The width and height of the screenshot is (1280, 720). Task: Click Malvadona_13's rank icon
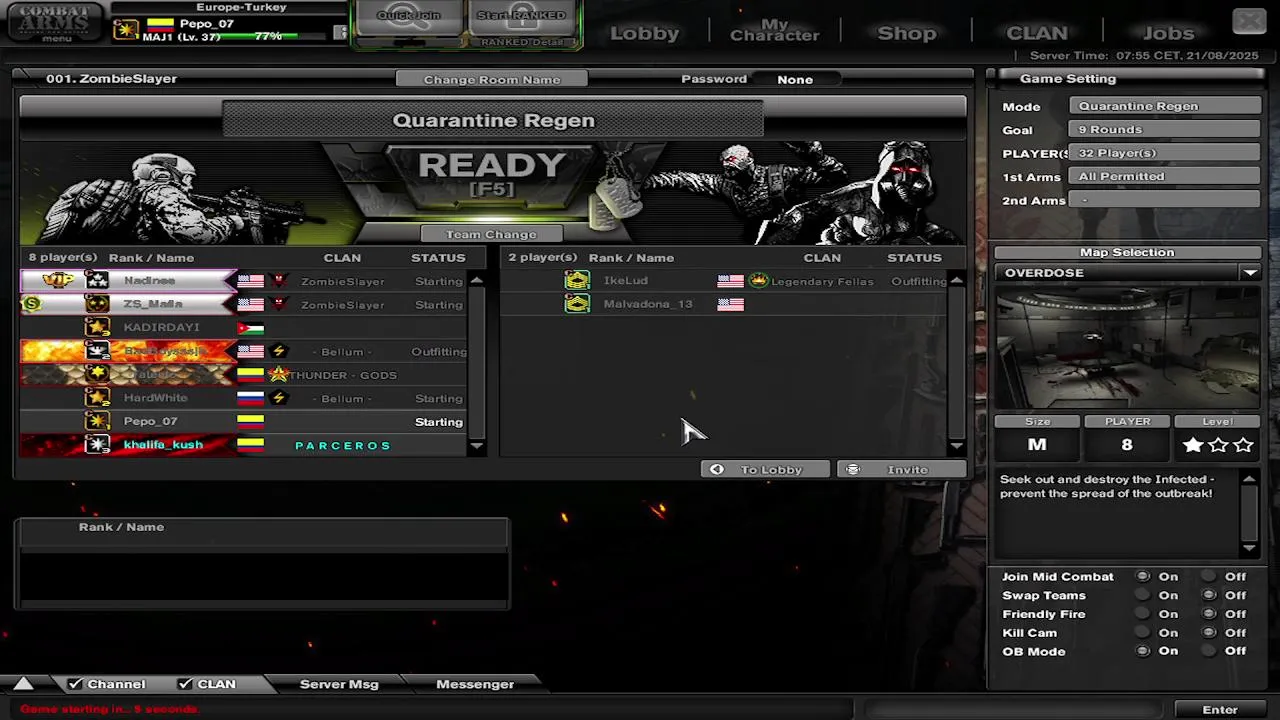point(577,304)
